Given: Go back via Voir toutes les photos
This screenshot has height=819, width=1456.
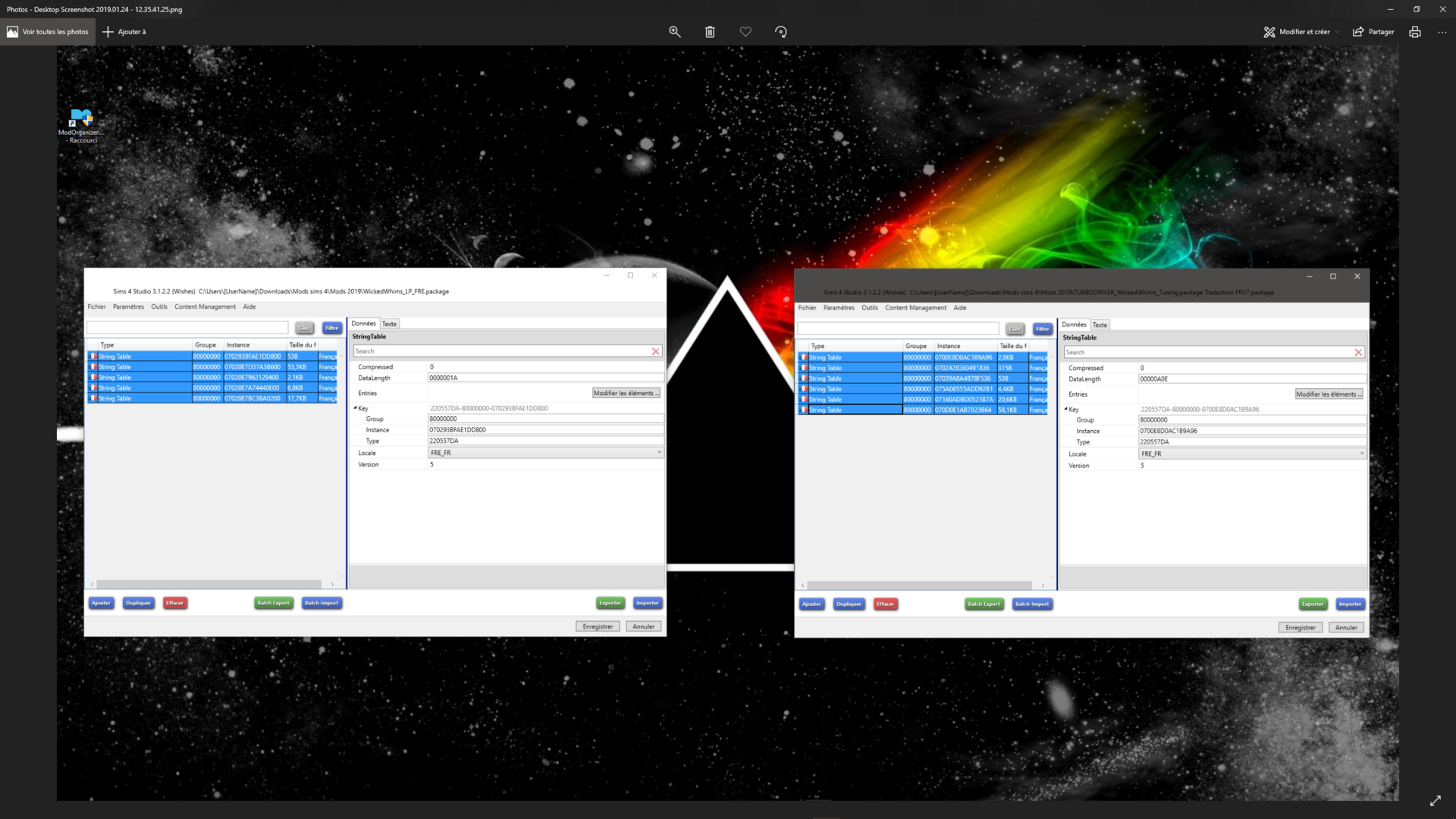Looking at the screenshot, I should click(x=48, y=32).
